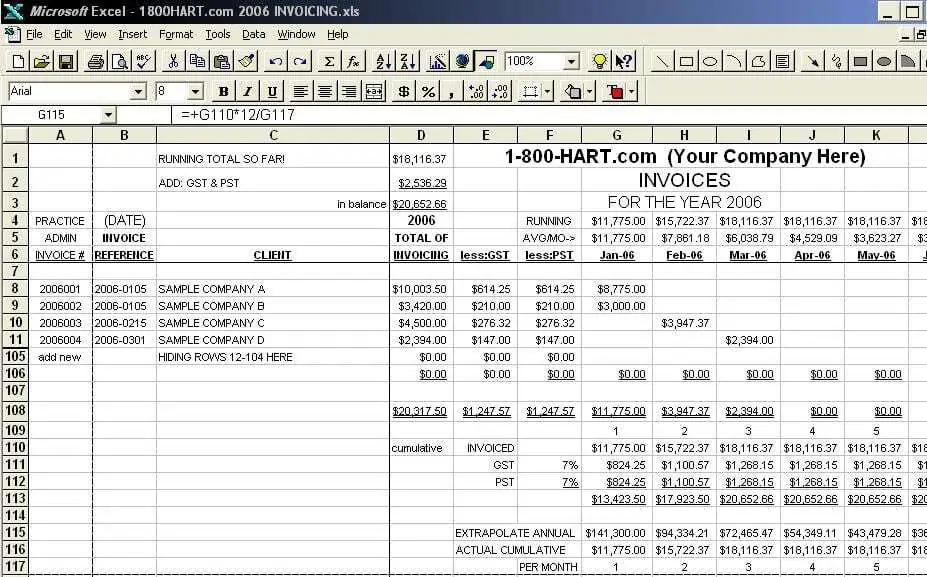Open the Function Wizard fx icon
Image resolution: width=927 pixels, height=577 pixels.
pyautogui.click(x=354, y=61)
